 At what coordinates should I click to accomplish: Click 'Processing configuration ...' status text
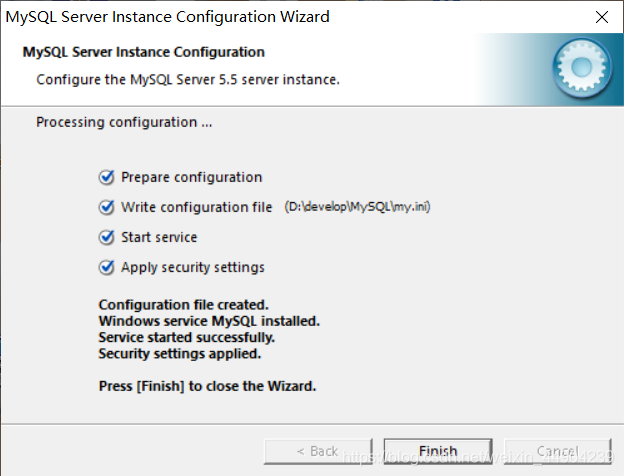pyautogui.click(x=124, y=122)
